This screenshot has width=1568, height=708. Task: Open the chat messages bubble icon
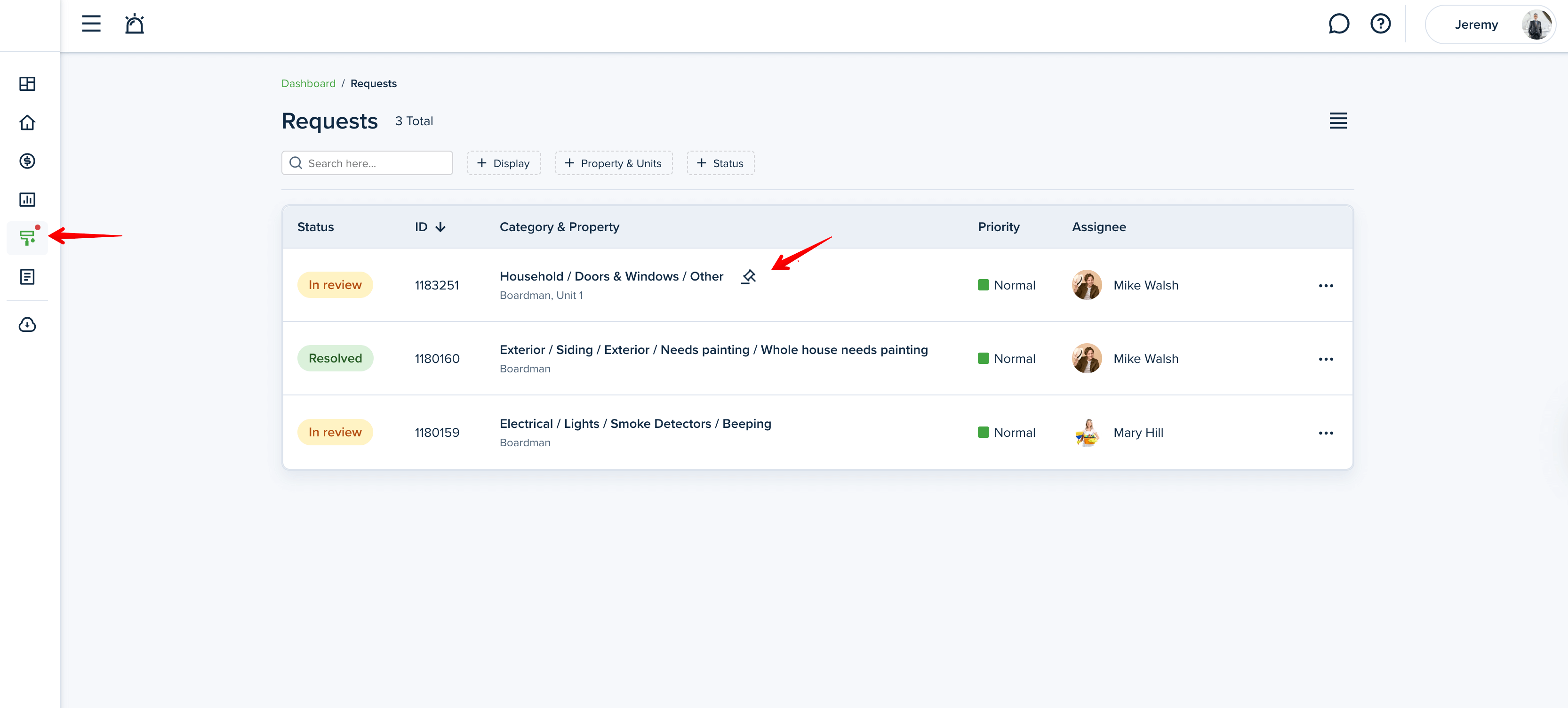click(x=1338, y=24)
